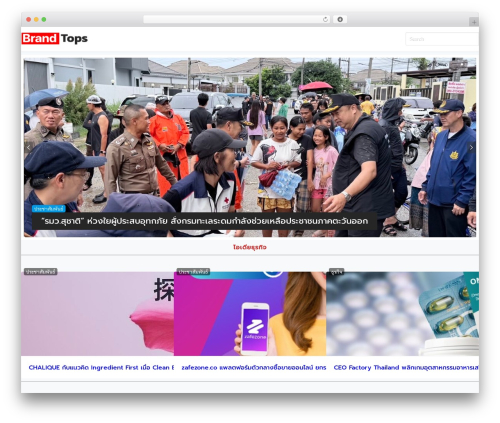Screen dimensions: 500x423
Task: Go to next slide with right arrow
Action: point(471,147)
